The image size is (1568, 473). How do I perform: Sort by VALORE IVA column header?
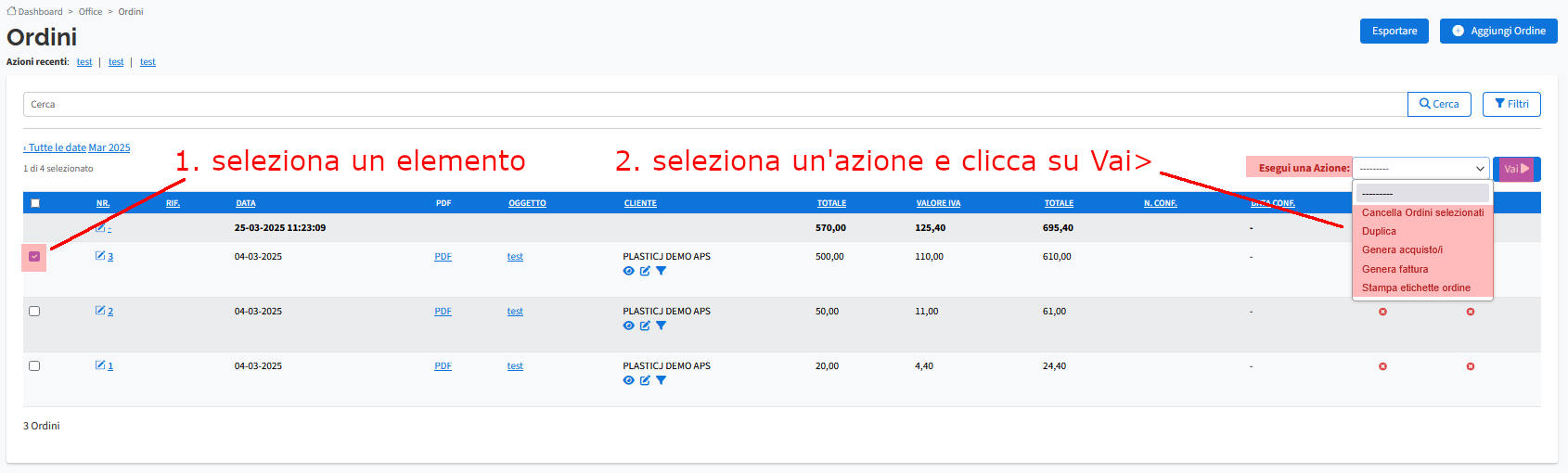(938, 203)
